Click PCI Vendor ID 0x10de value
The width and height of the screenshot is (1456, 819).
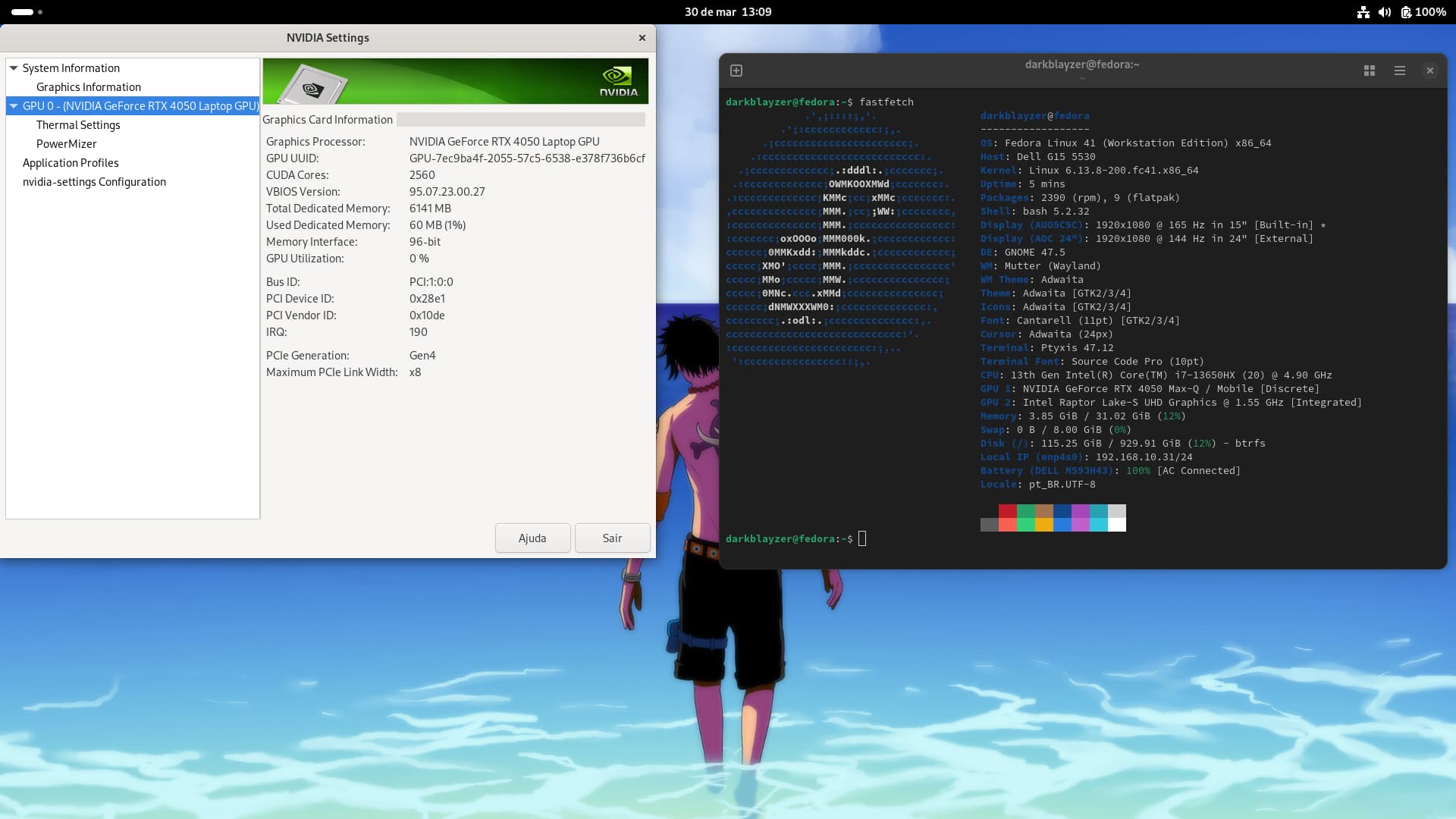[427, 315]
